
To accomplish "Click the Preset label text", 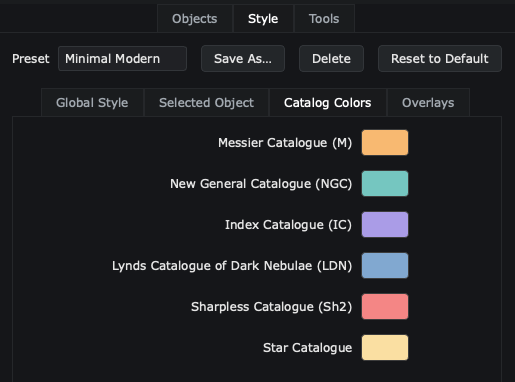I will click(31, 59).
